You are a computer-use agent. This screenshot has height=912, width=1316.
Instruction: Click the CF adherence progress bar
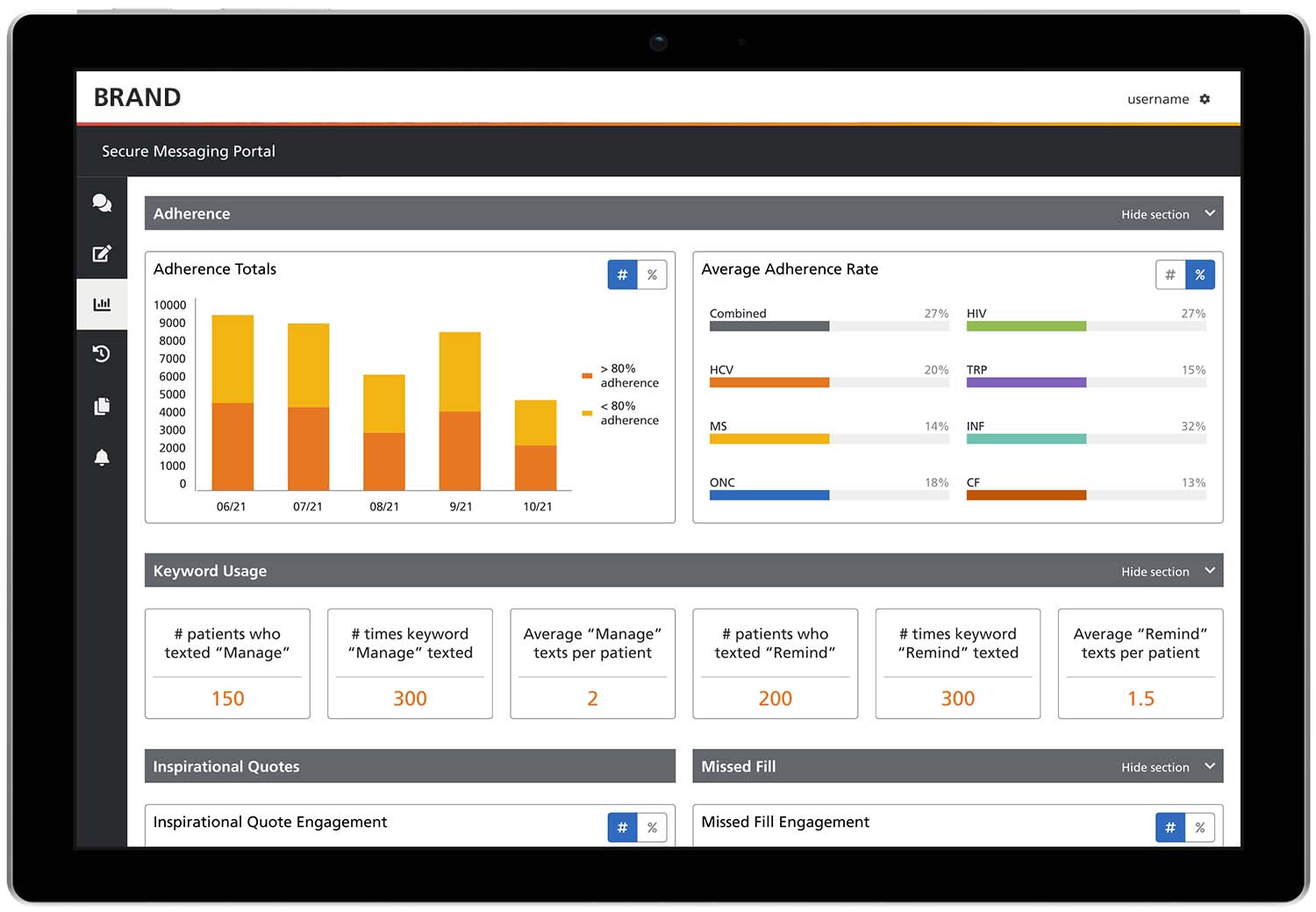pyautogui.click(x=1086, y=495)
